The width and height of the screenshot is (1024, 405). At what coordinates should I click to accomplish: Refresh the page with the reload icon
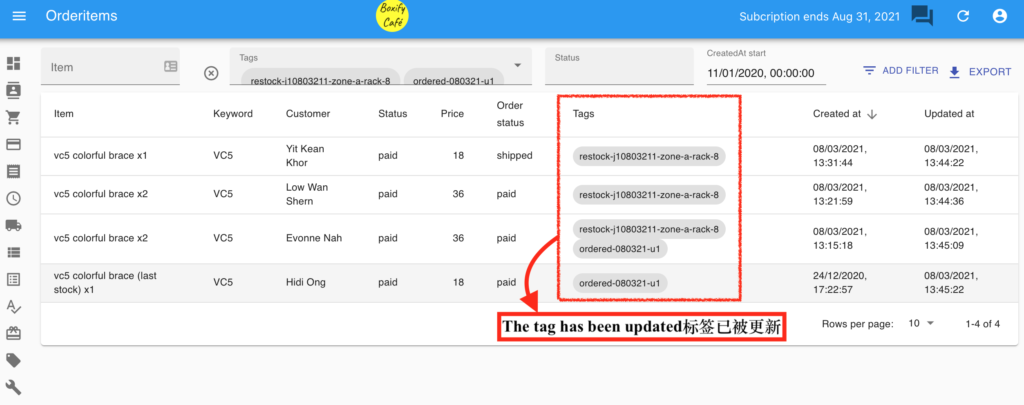(963, 16)
